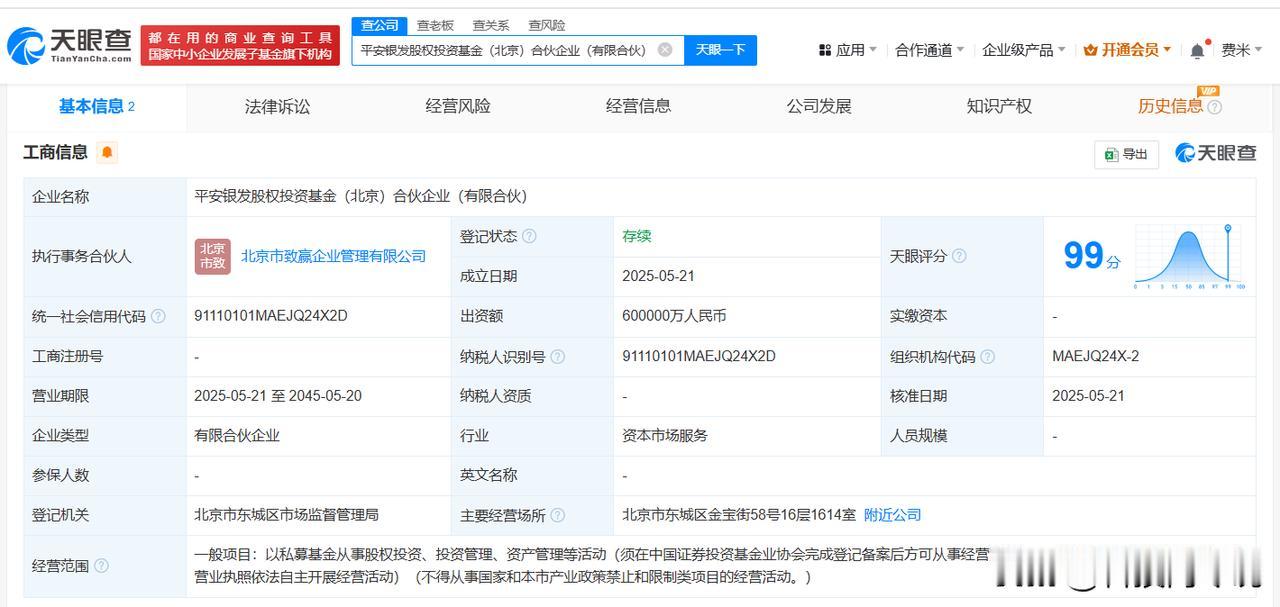The height and width of the screenshot is (607, 1280).
Task: Click the apps grid icon beside 应用
Action: (825, 50)
